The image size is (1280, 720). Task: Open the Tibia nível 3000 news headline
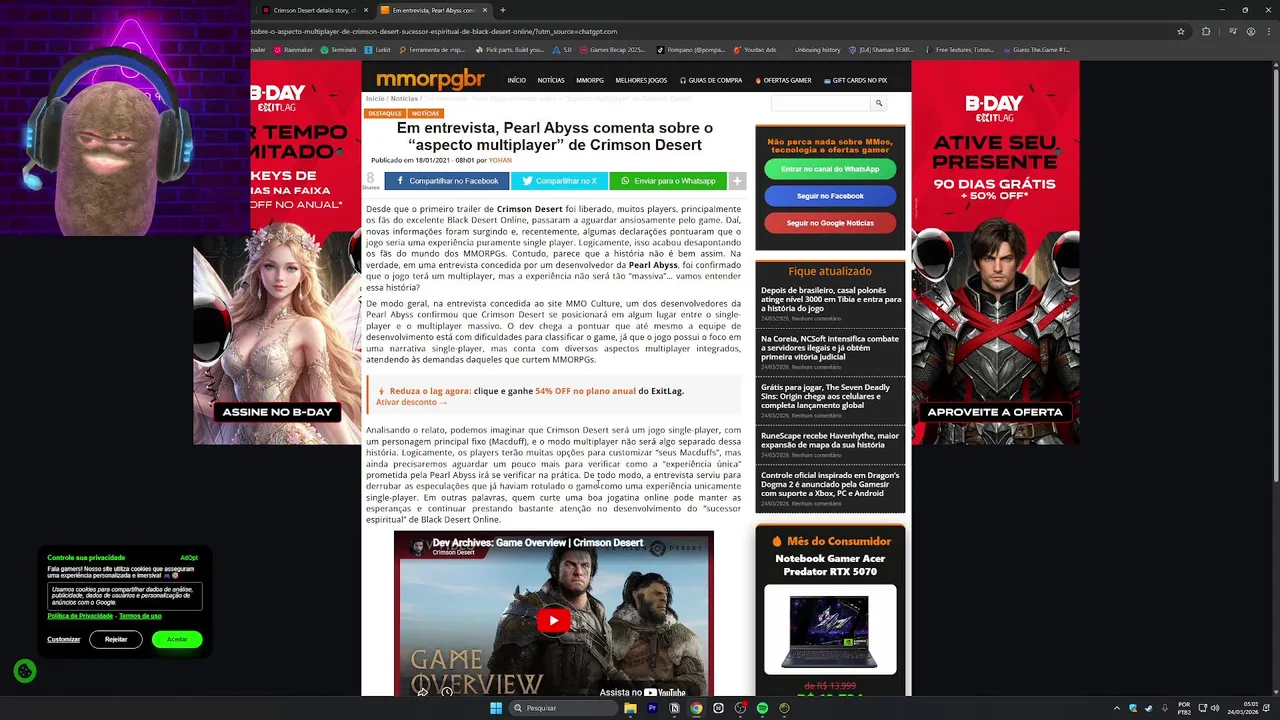(831, 299)
